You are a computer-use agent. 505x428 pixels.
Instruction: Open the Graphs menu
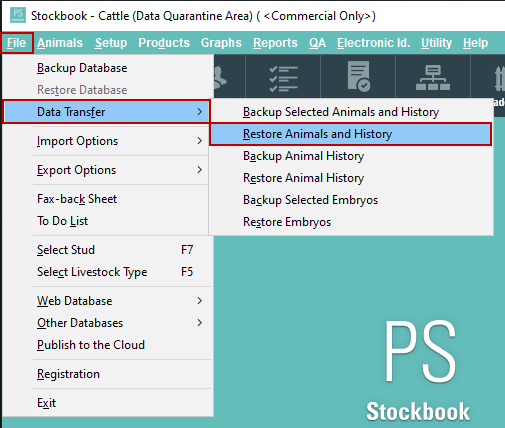(221, 43)
